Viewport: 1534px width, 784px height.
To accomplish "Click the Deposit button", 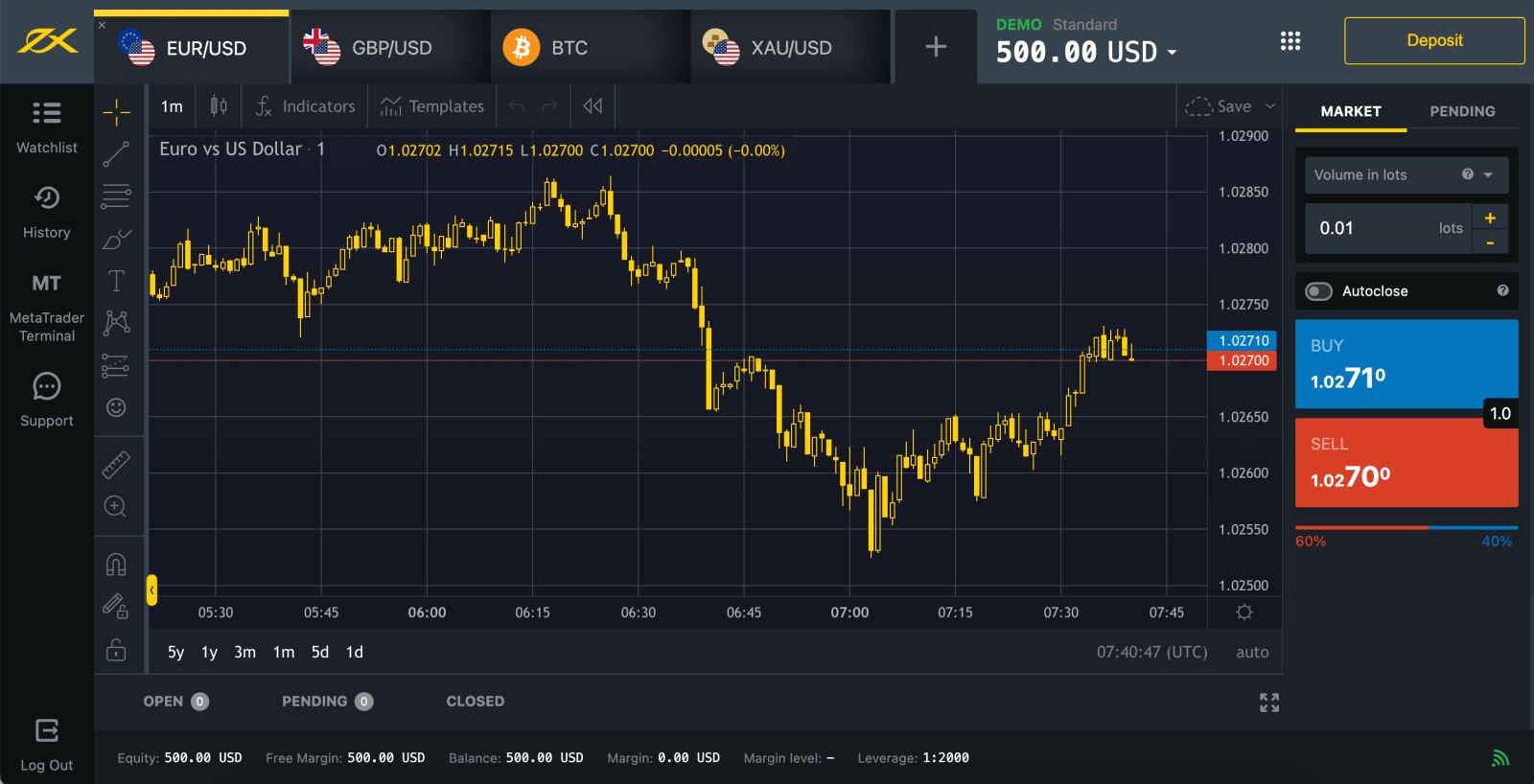I will tap(1433, 40).
